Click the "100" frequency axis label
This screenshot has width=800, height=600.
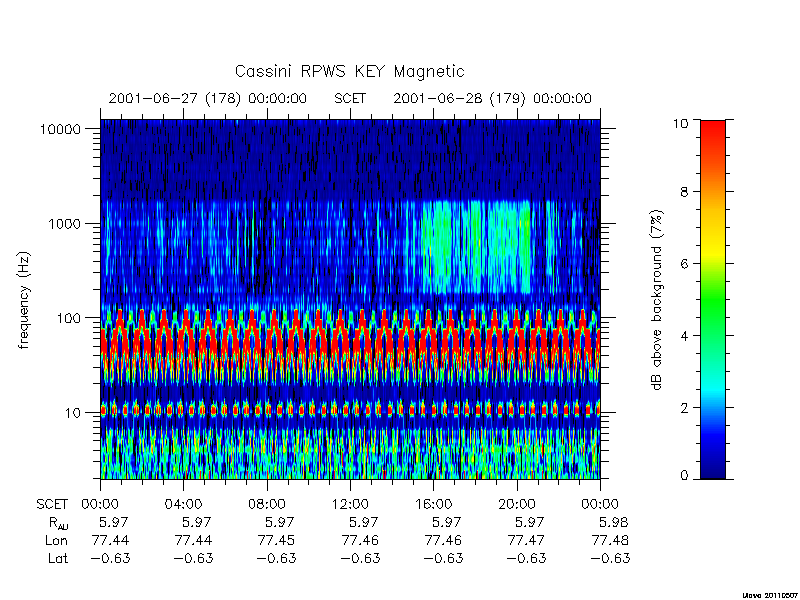click(x=69, y=318)
